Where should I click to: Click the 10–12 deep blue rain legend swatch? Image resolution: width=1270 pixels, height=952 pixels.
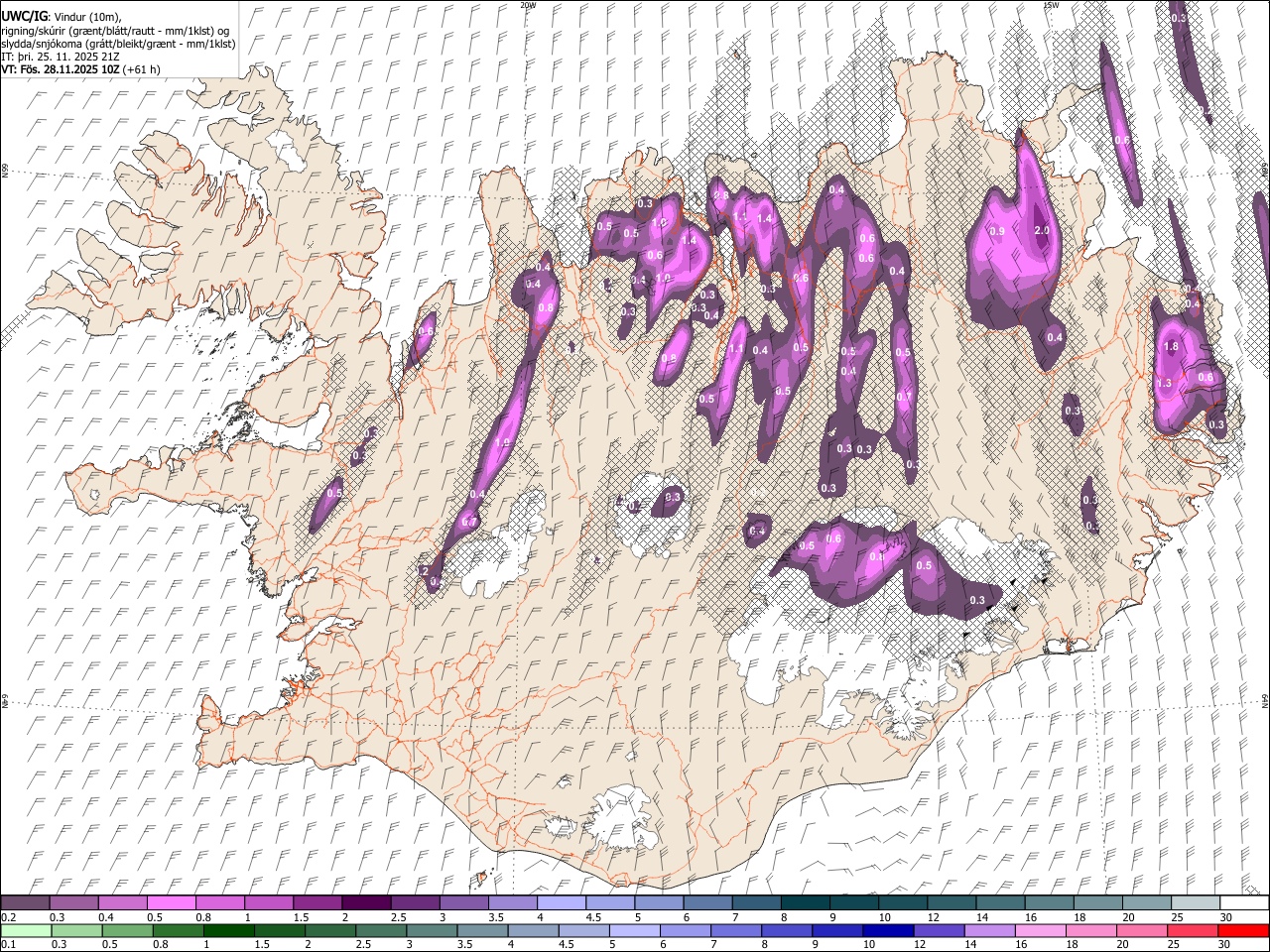click(888, 931)
